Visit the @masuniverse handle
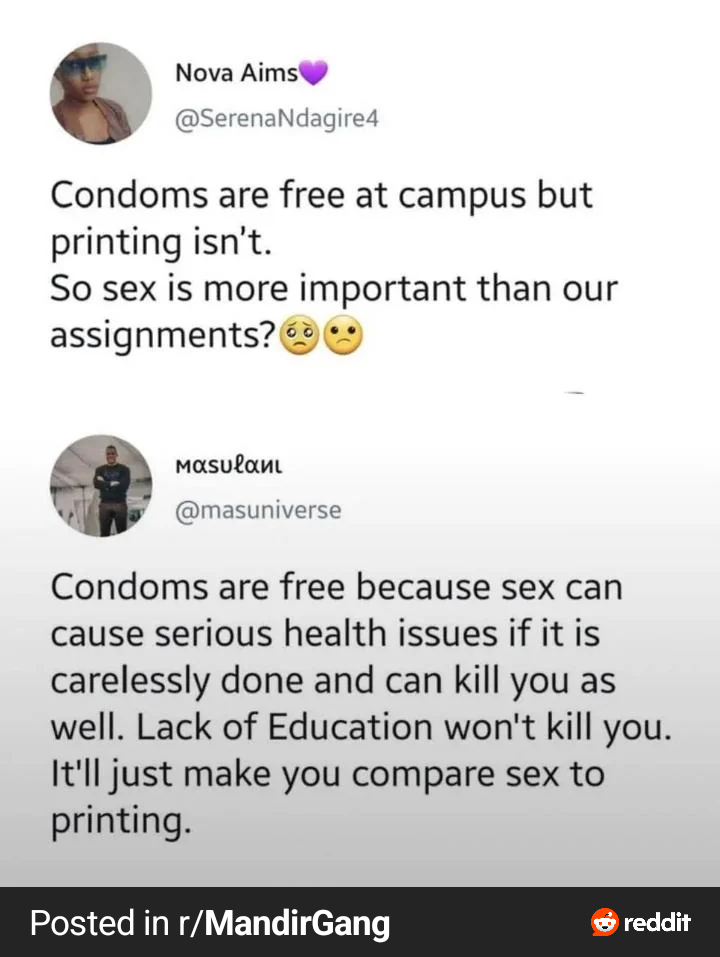 coord(258,511)
